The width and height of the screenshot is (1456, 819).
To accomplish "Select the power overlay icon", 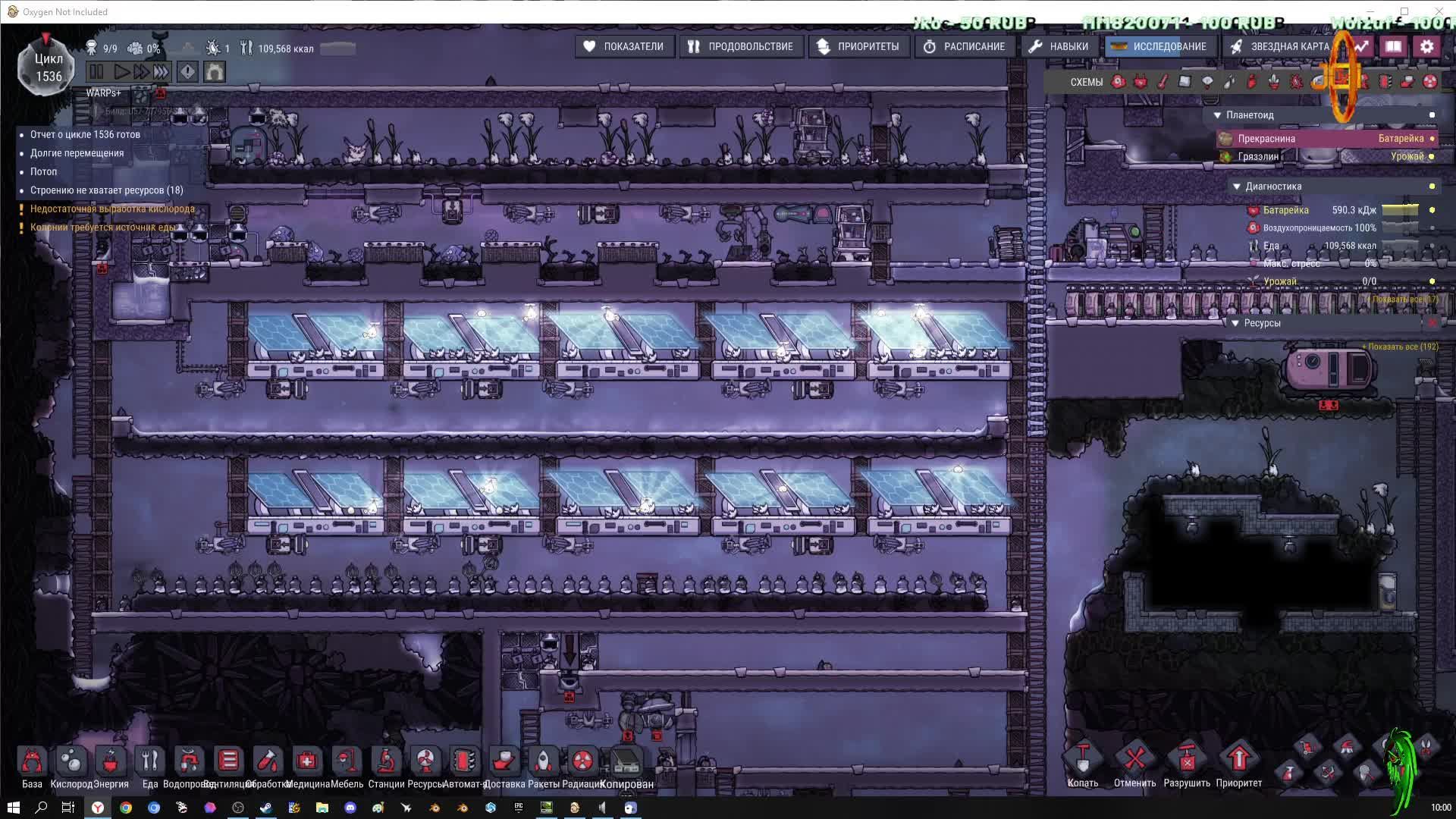I will click(1140, 82).
